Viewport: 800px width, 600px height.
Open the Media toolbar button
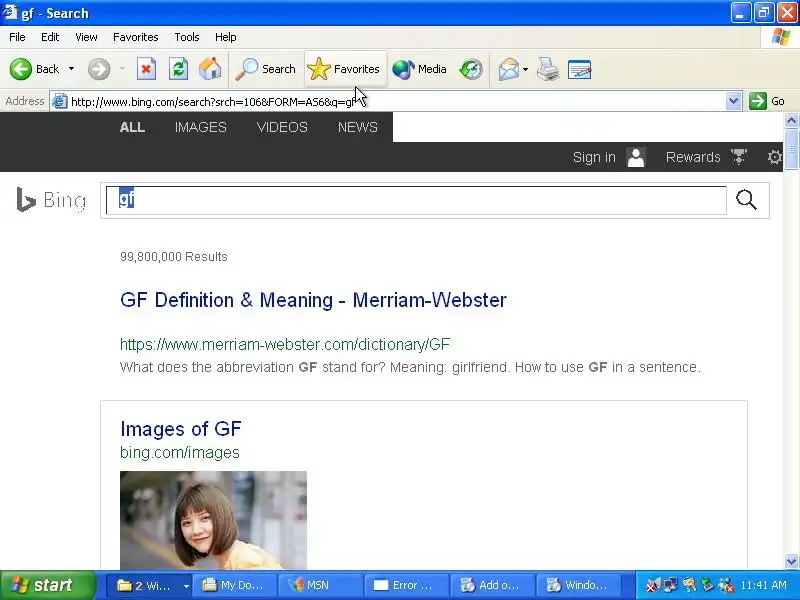419,69
